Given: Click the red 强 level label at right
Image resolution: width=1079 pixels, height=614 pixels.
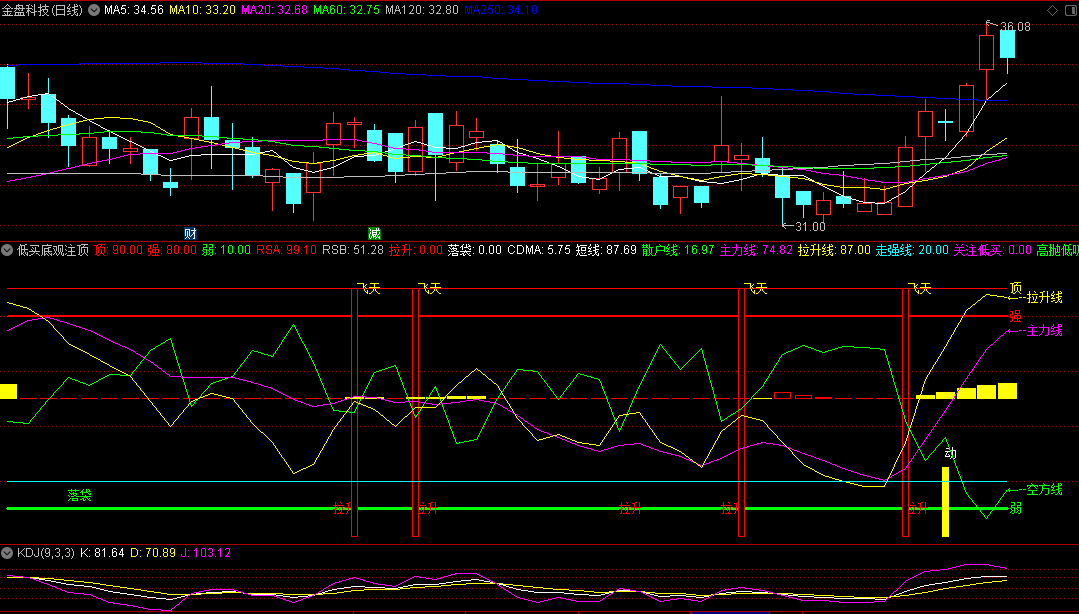Looking at the screenshot, I should click(x=1016, y=316).
